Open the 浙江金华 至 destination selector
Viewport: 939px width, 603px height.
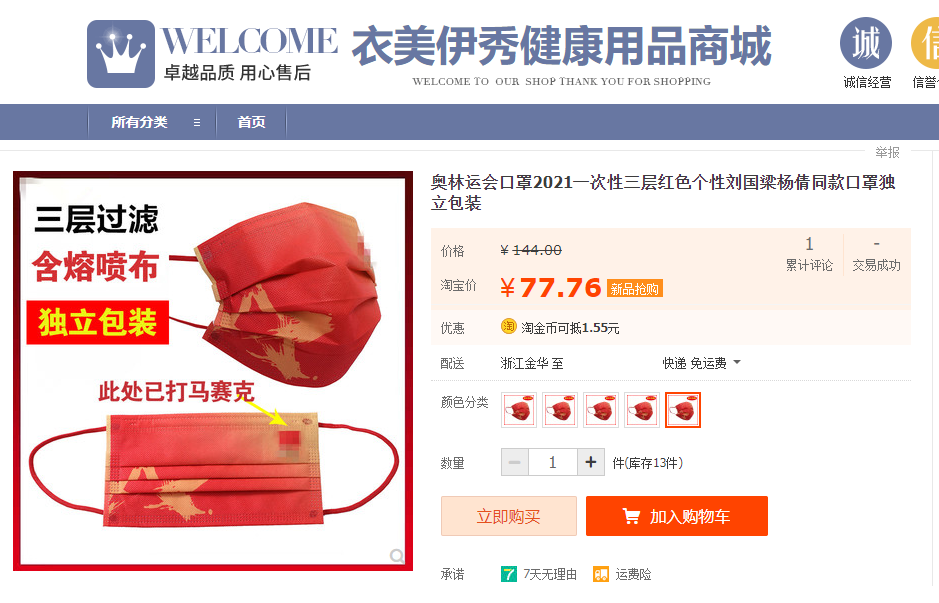pyautogui.click(x=532, y=363)
